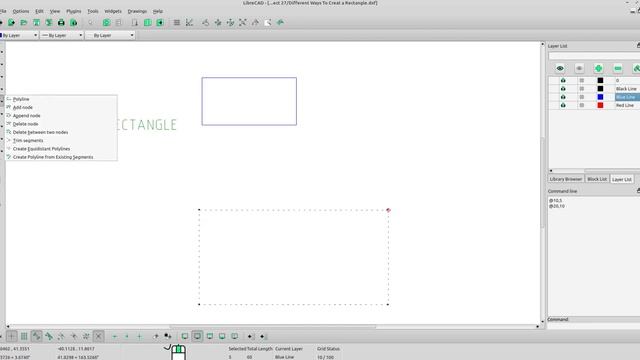
Task: Remove layer with the minus icon
Action: click(x=618, y=68)
